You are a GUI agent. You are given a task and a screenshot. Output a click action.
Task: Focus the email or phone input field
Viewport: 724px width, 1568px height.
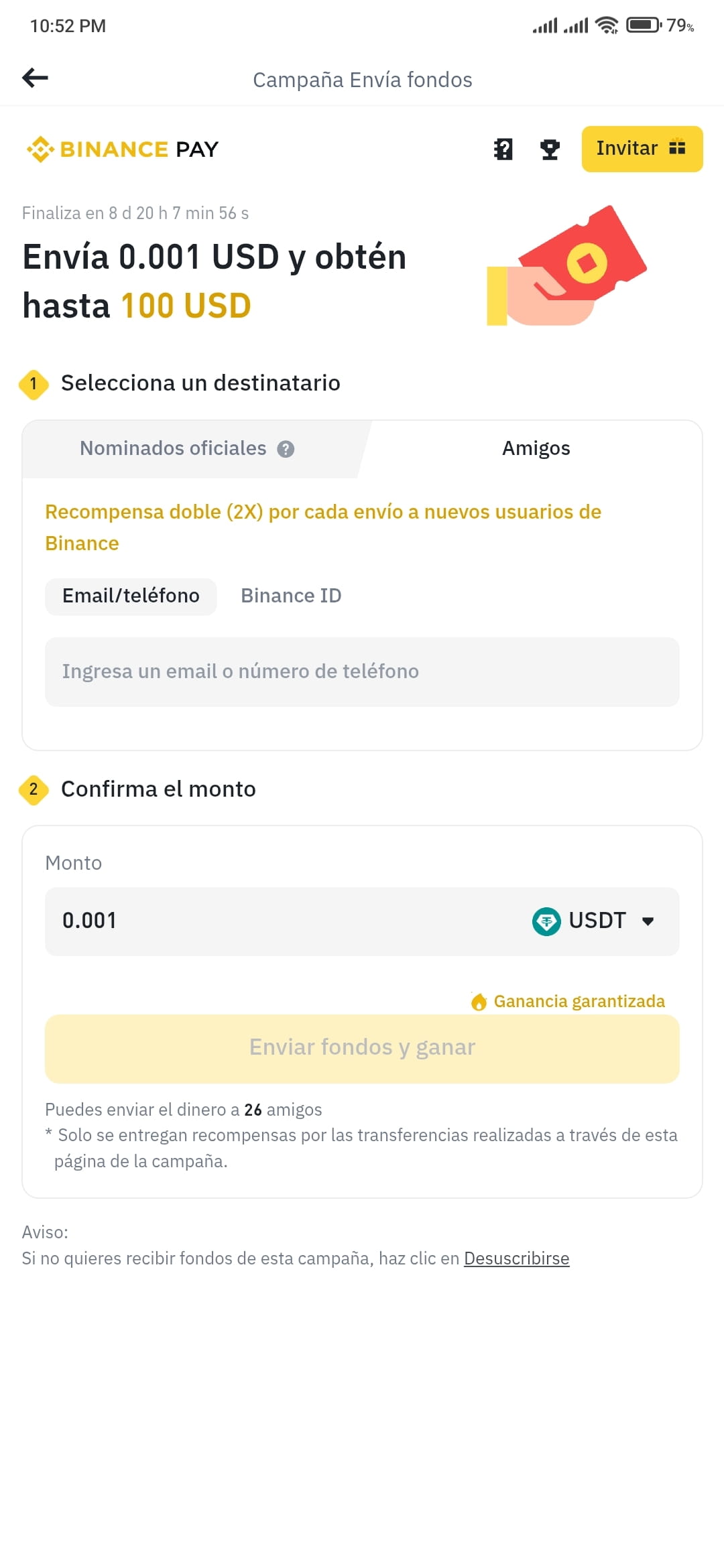coord(362,671)
